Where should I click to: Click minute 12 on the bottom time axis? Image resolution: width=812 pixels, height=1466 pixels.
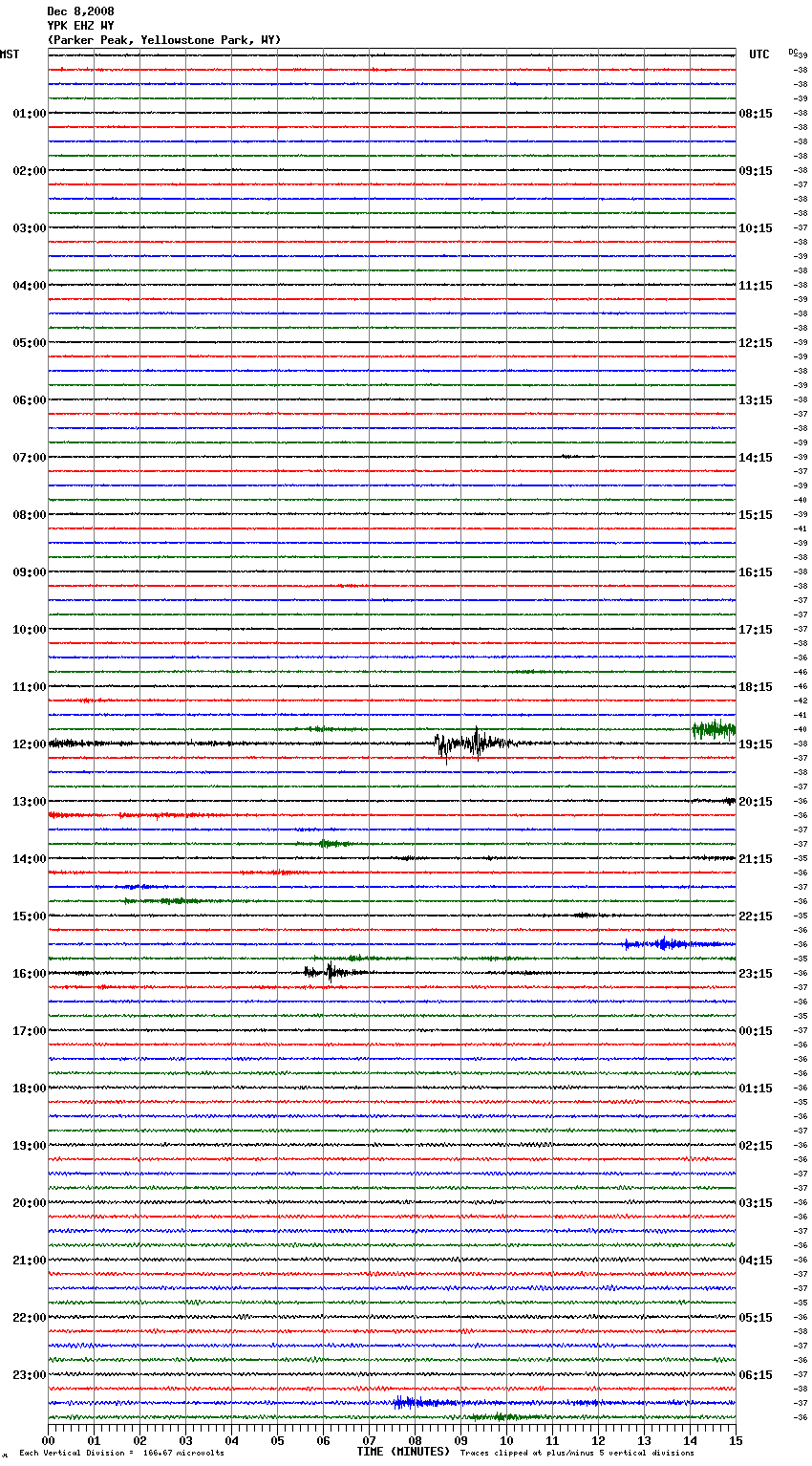pyautogui.click(x=598, y=1440)
